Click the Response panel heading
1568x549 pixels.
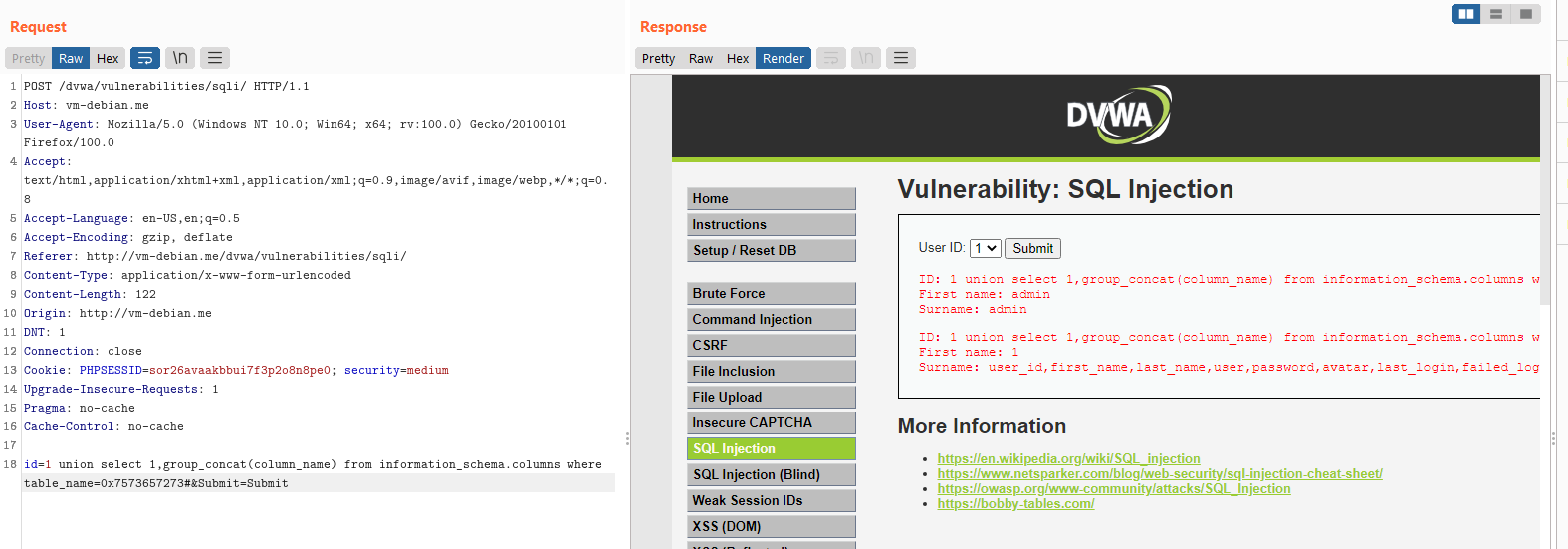pyautogui.click(x=673, y=26)
